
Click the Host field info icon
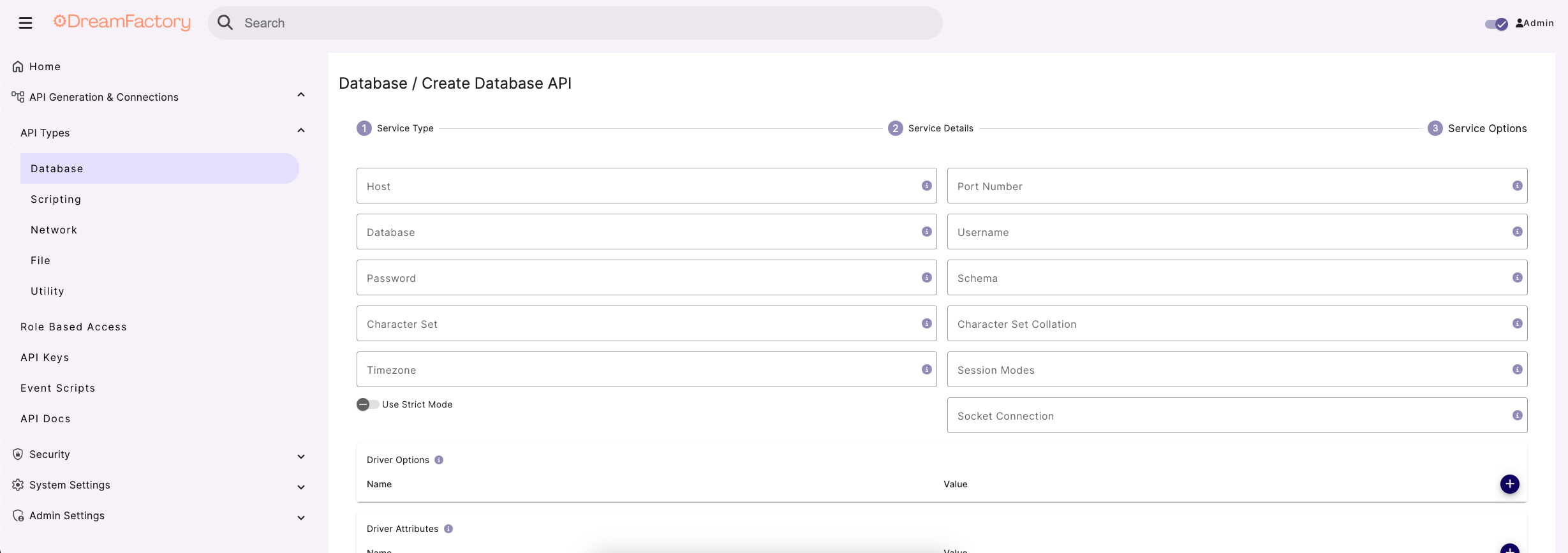click(x=926, y=186)
